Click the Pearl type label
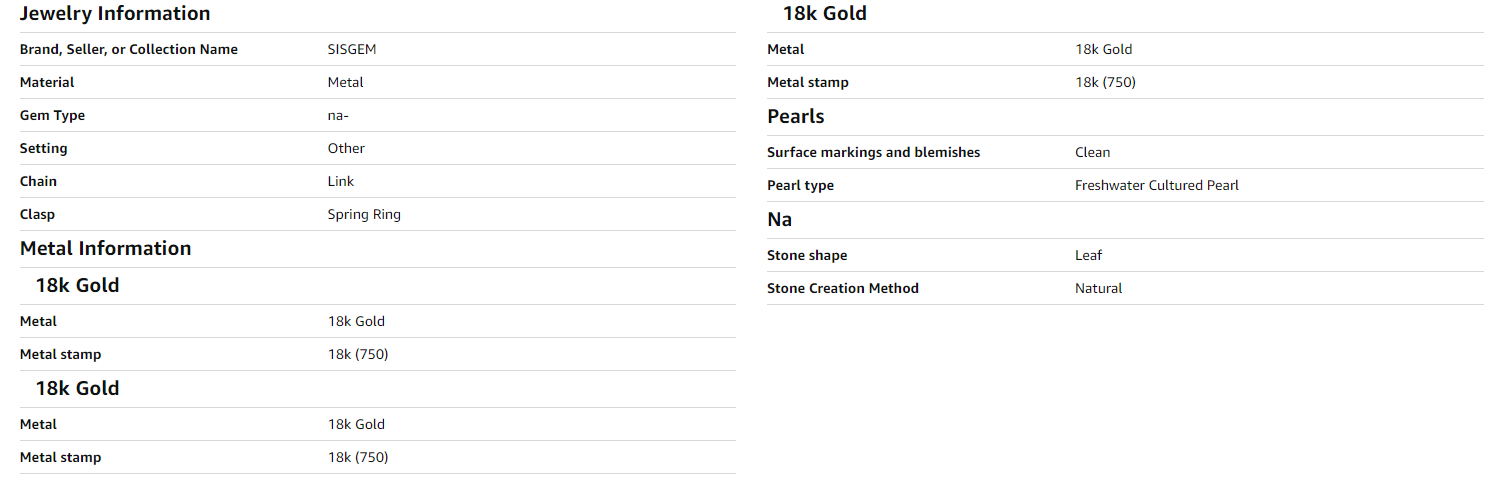 click(x=800, y=185)
